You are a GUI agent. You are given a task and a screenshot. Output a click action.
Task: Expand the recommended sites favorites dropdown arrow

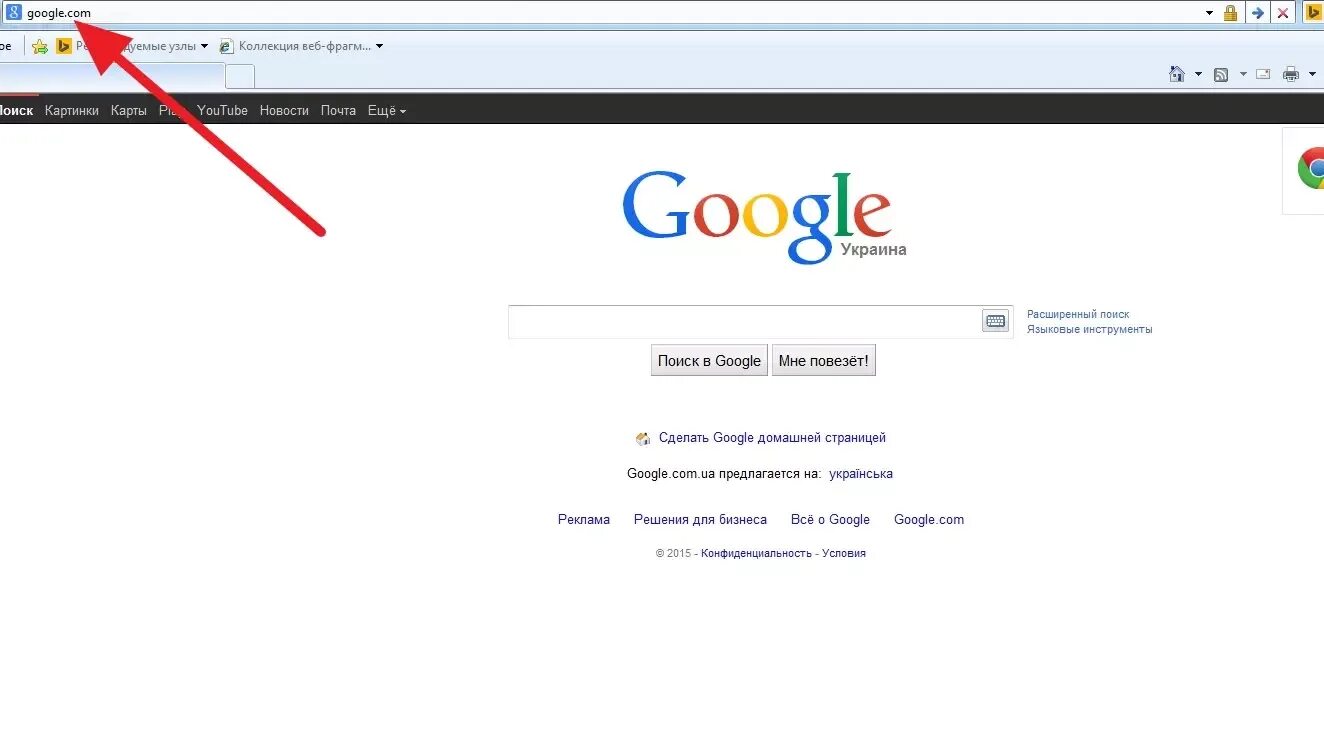[x=204, y=46]
